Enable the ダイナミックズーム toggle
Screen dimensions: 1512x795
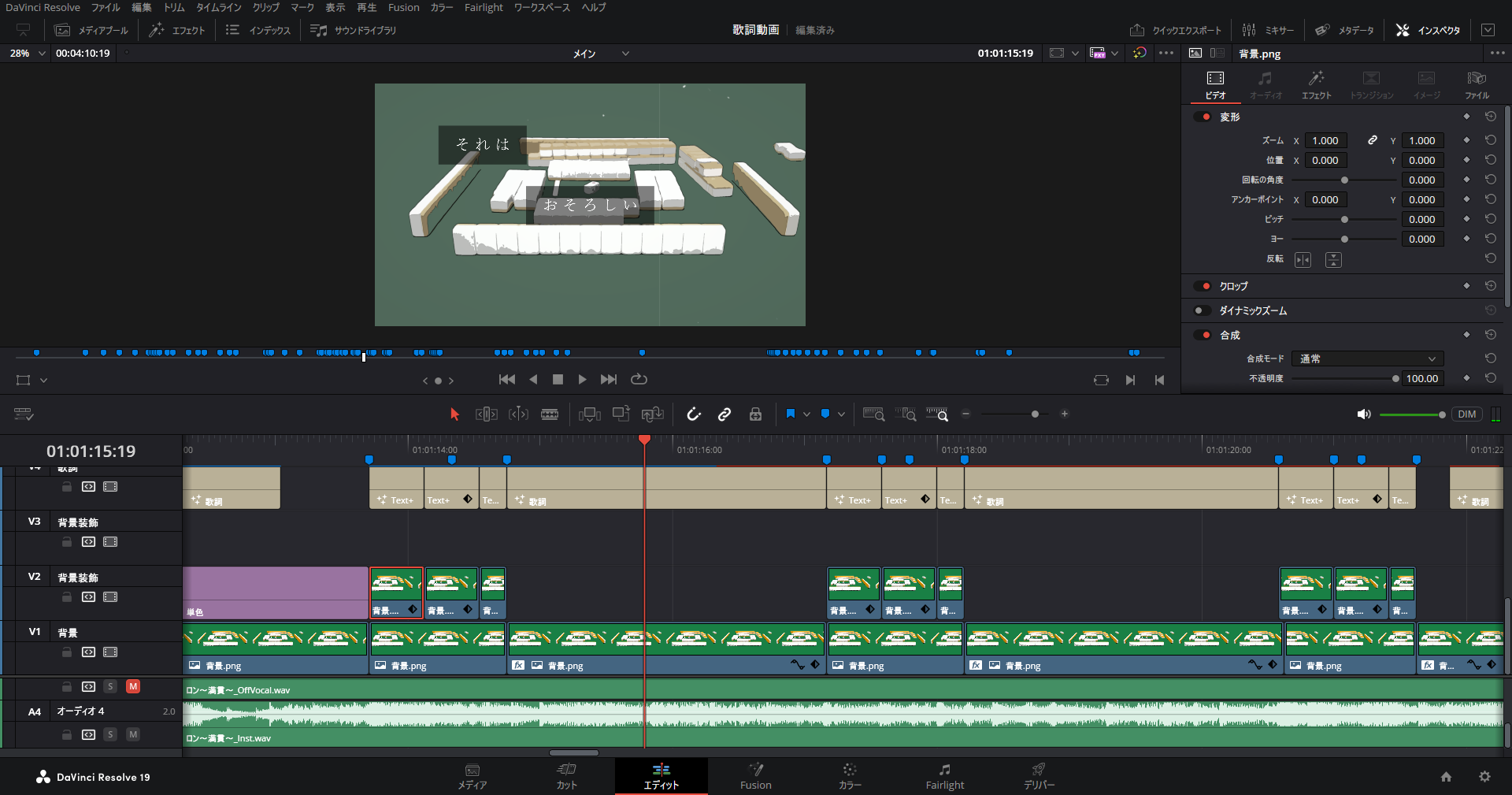click(1203, 310)
